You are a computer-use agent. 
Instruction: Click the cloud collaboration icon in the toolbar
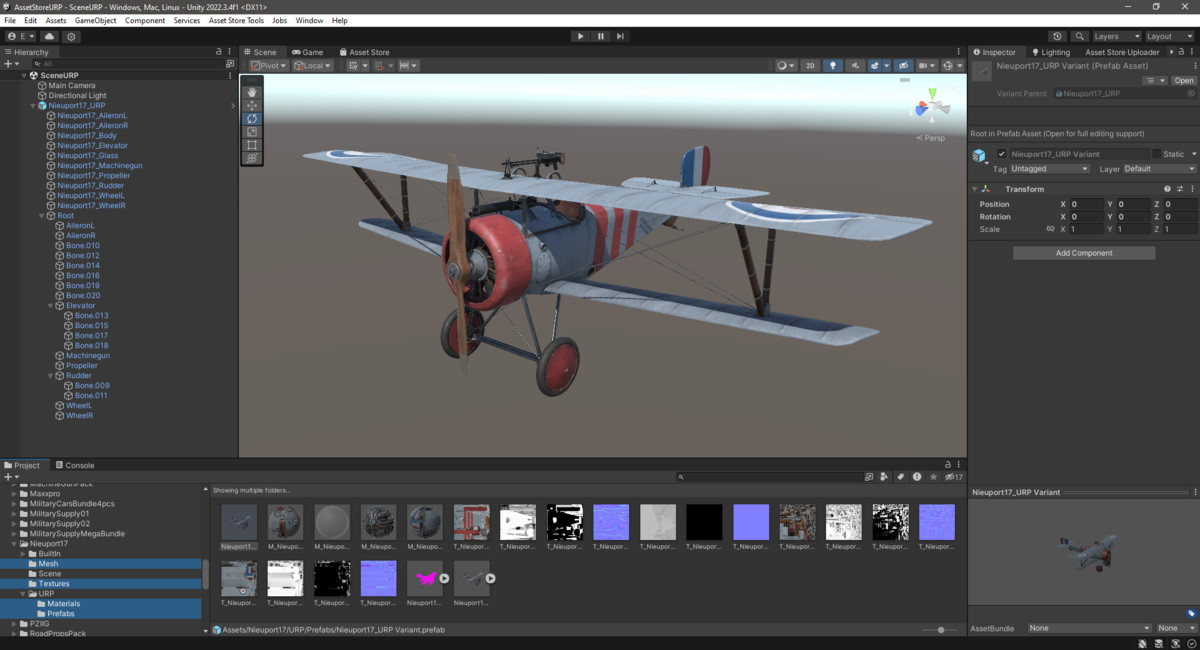[49, 36]
